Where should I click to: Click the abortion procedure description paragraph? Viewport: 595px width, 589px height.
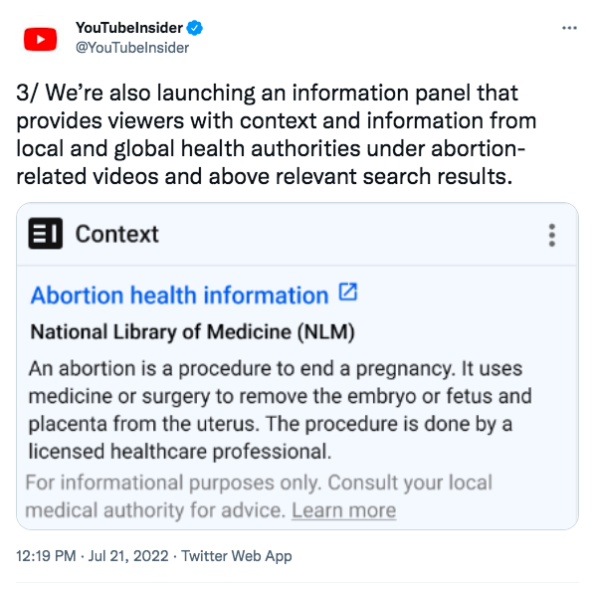[280, 410]
